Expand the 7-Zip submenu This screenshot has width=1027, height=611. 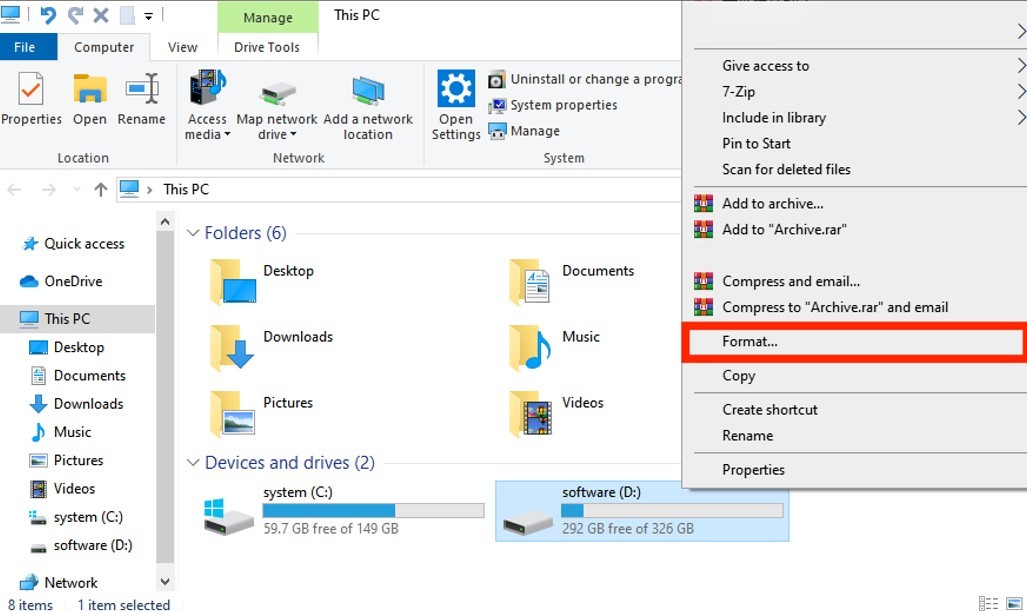[x=739, y=91]
